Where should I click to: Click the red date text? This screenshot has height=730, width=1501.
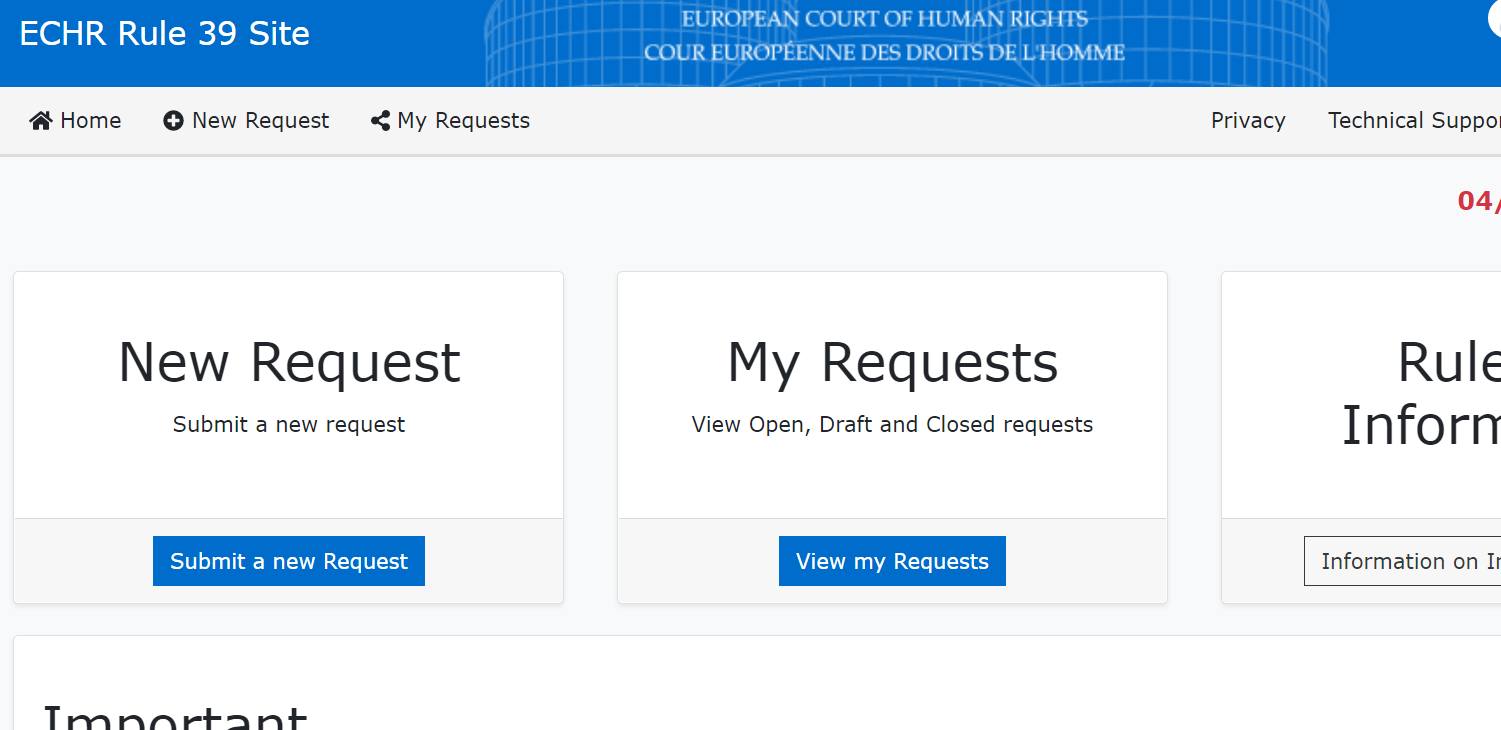tap(1479, 201)
